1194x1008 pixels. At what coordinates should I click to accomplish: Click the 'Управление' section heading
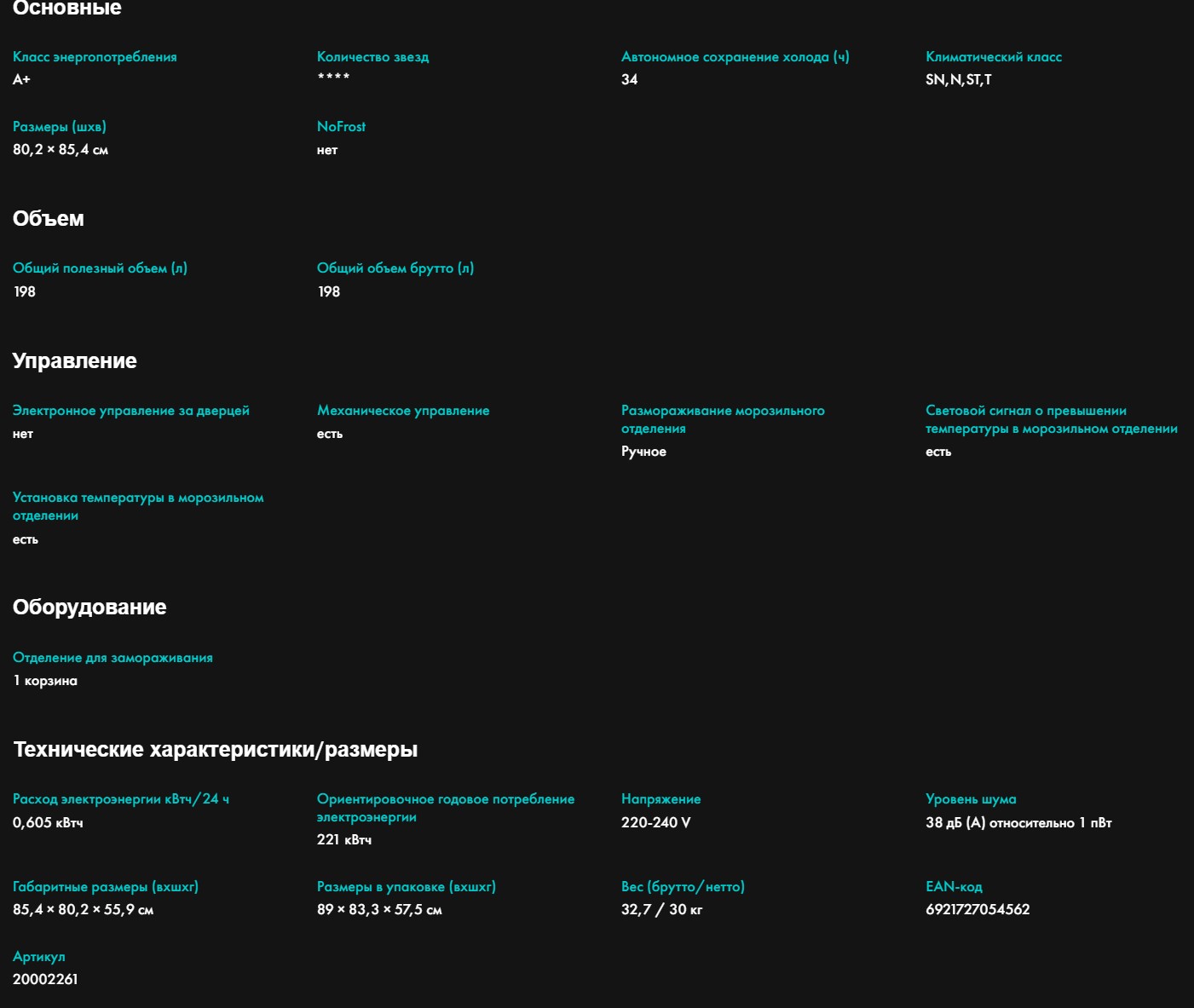coord(74,361)
